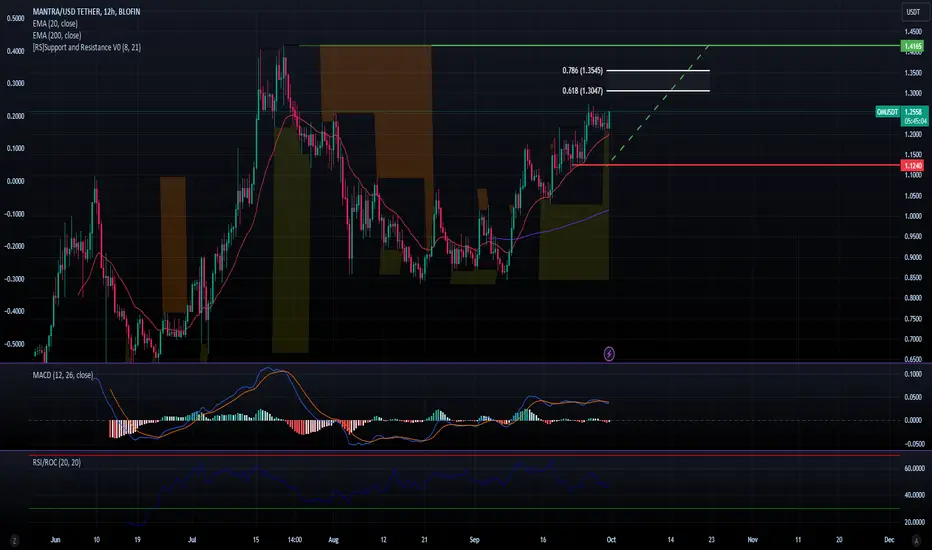This screenshot has width=932, height=550.
Task: Click the Oct label on time axis
Action: pyautogui.click(x=611, y=540)
